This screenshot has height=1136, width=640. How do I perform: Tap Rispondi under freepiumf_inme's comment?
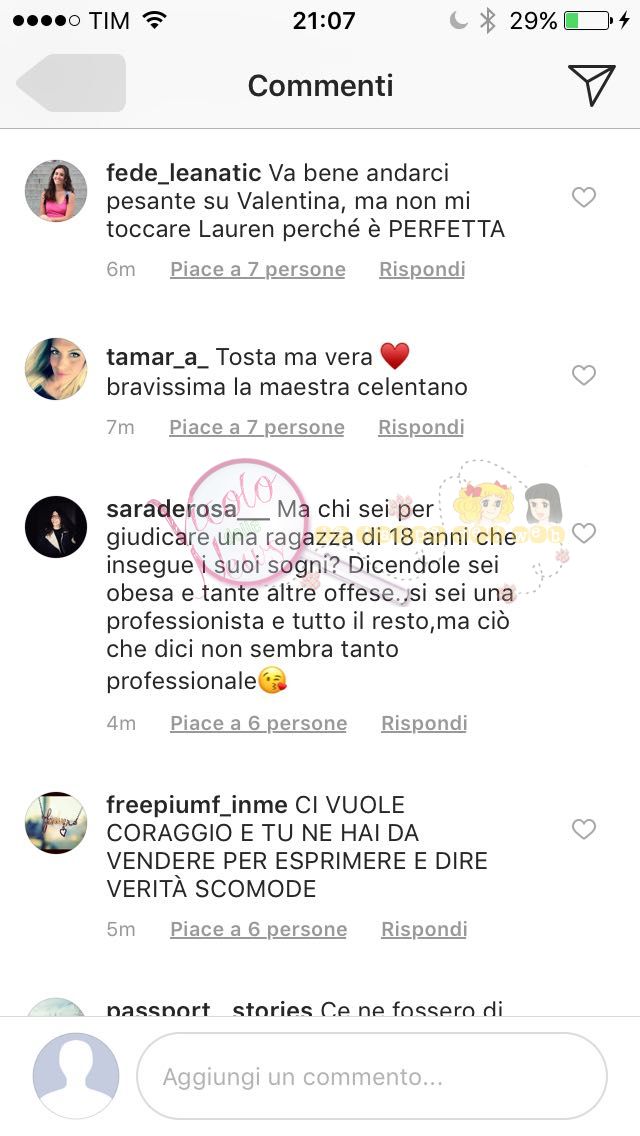(x=424, y=929)
